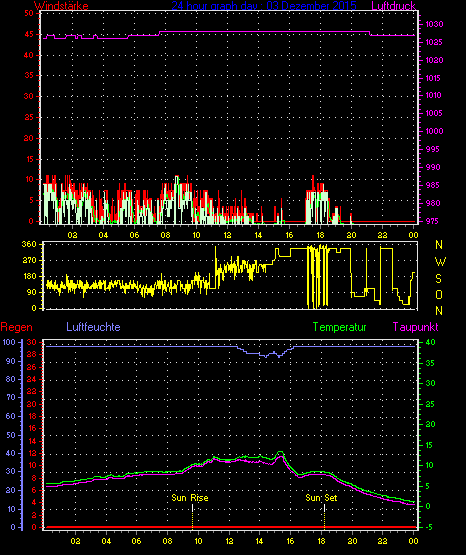Select the title '24 hour graph day : 03 Dezember 2015'

tap(264, 5)
